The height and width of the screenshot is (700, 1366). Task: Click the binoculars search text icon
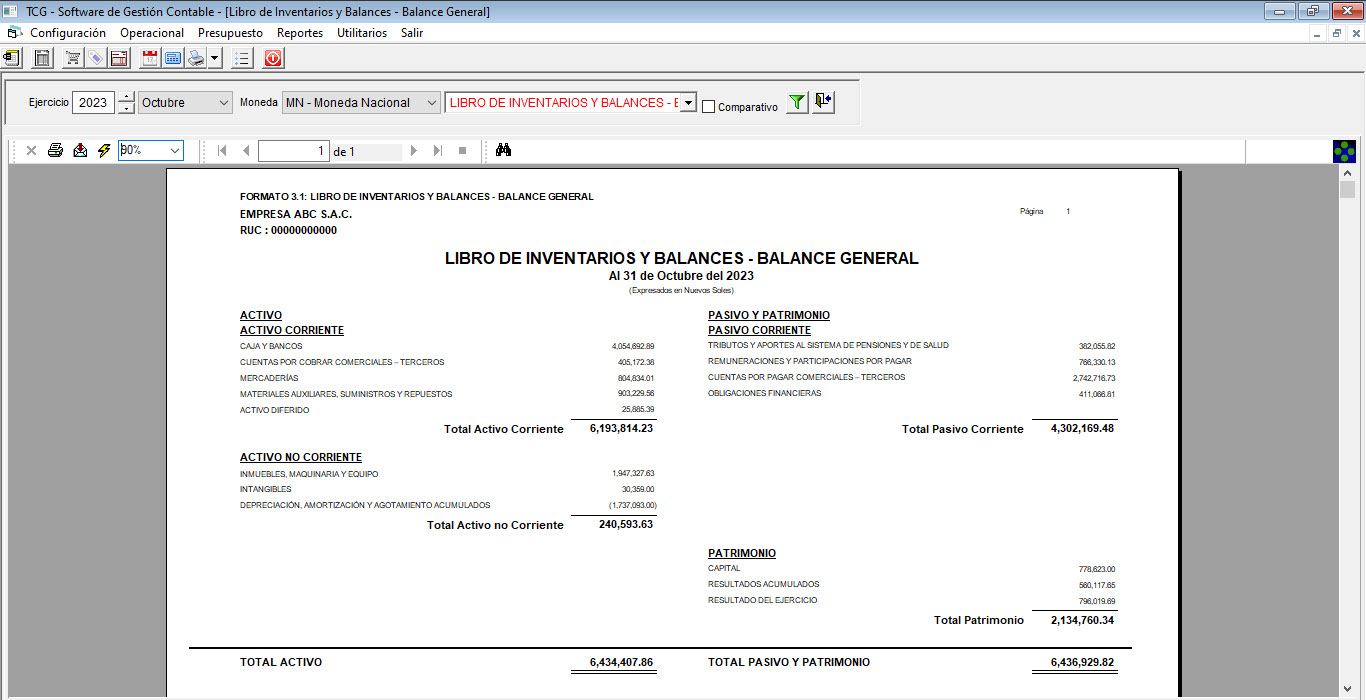coord(504,150)
